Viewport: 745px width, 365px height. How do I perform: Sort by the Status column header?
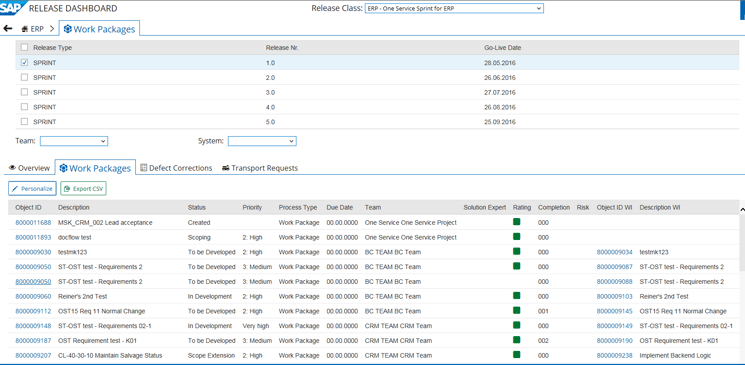(197, 208)
